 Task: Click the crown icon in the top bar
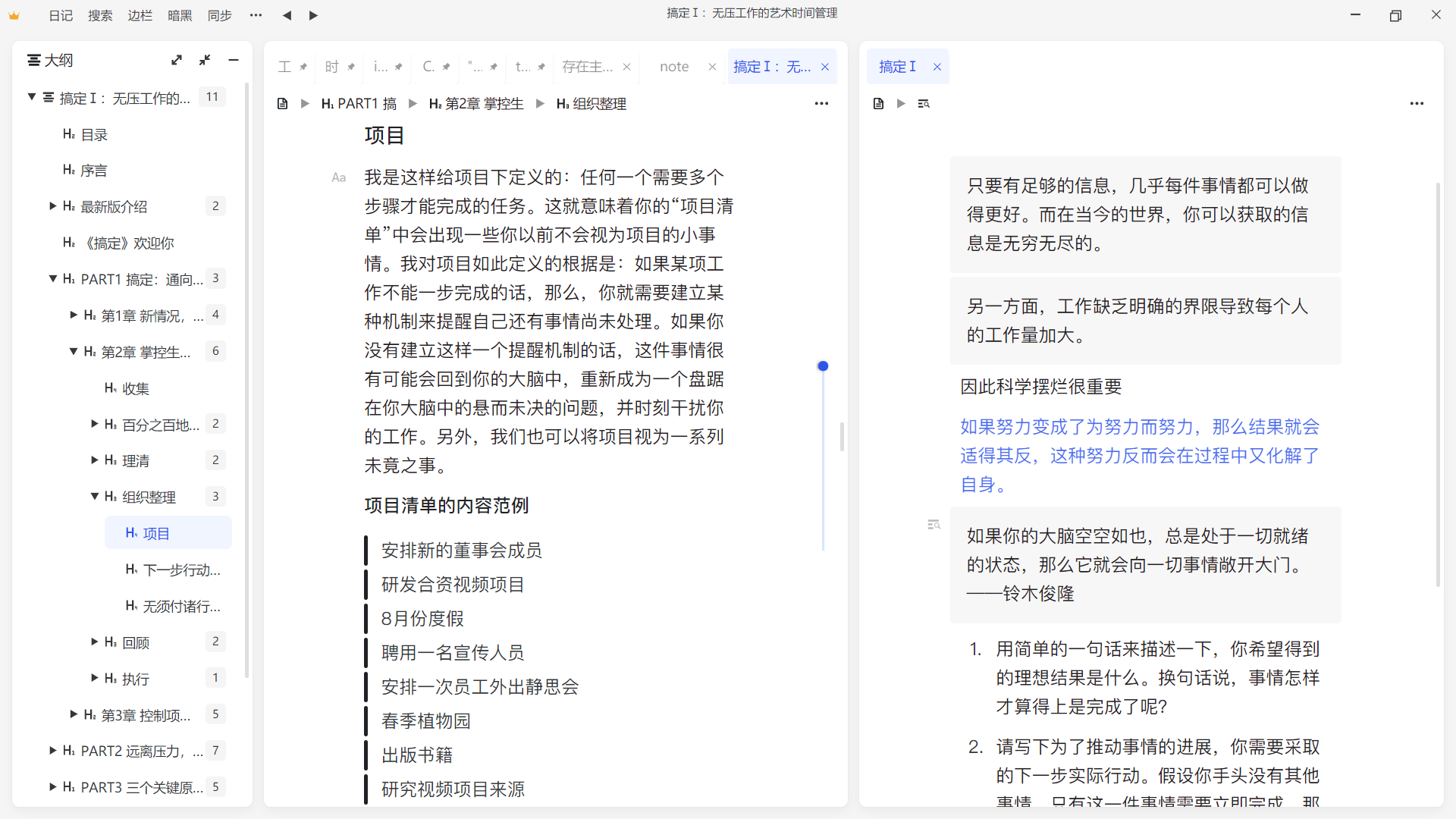[14, 15]
